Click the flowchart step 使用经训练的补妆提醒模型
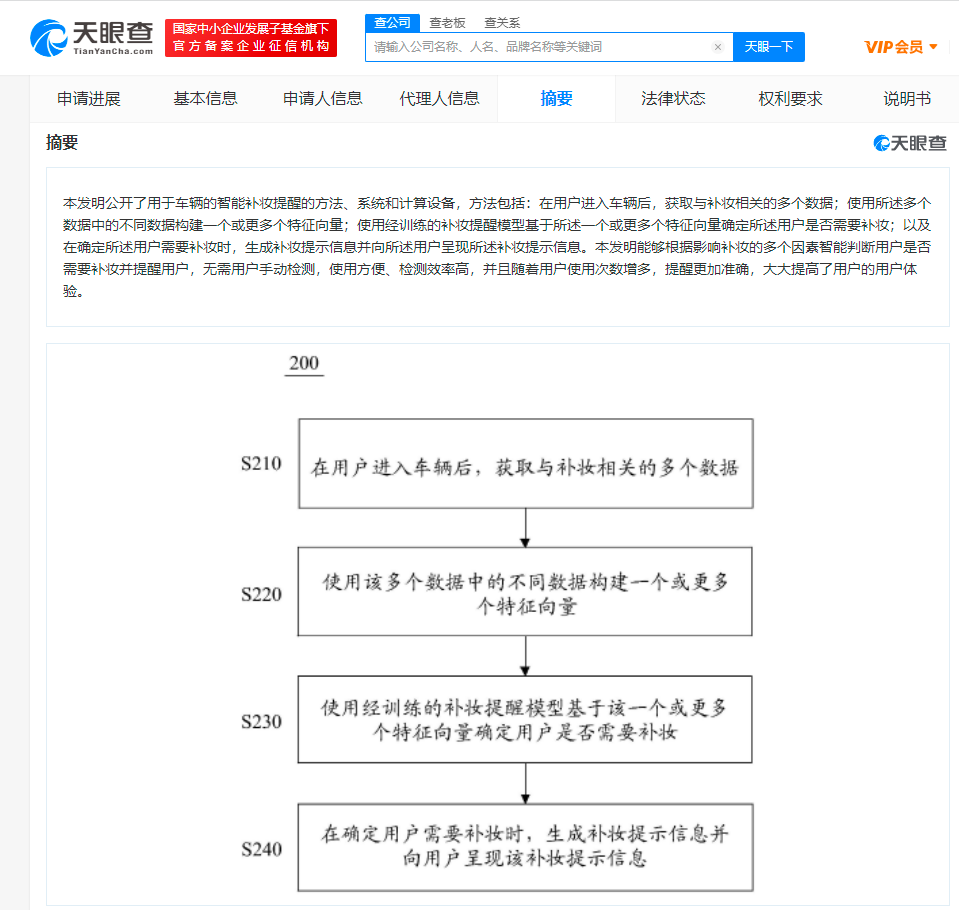 (x=525, y=719)
